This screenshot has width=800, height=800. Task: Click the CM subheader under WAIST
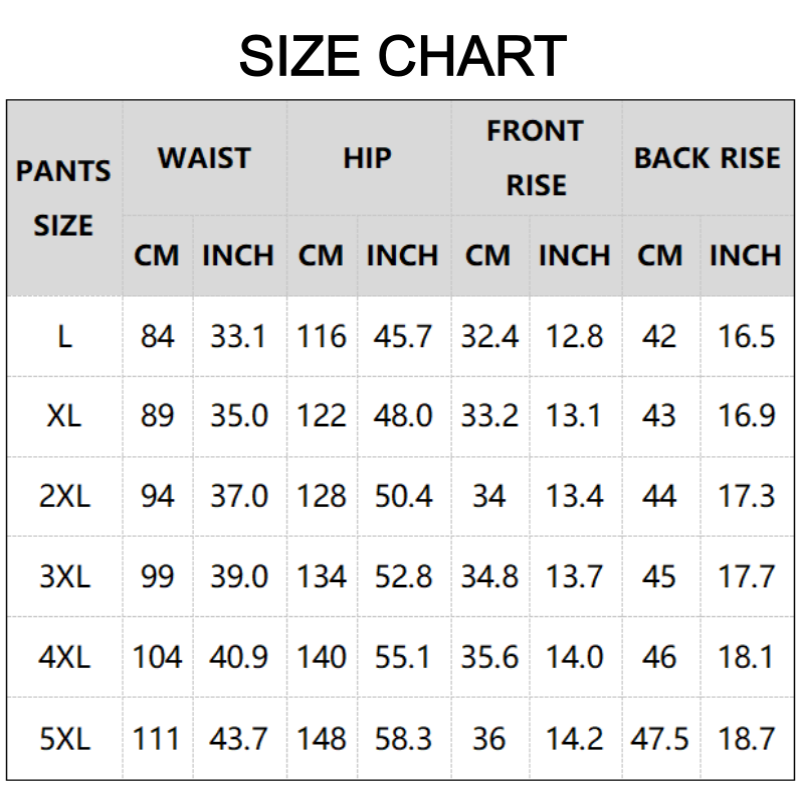157,255
